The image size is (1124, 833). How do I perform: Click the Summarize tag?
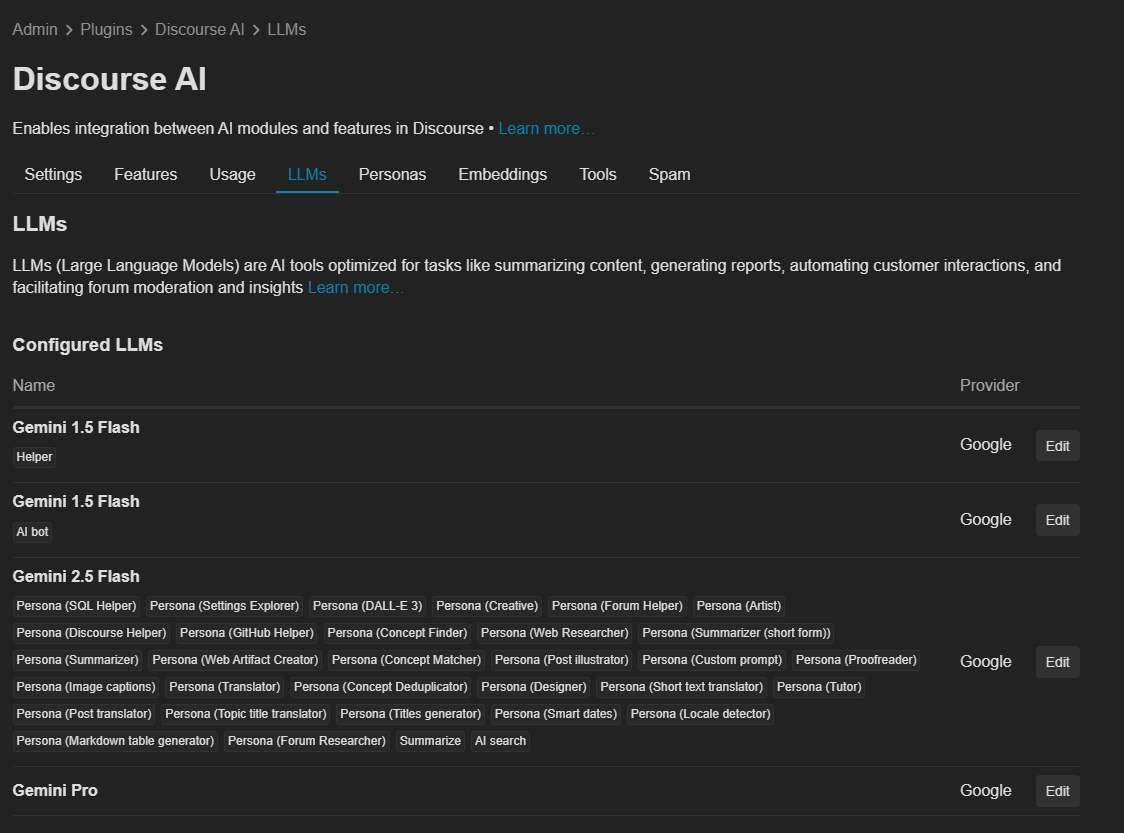(430, 741)
